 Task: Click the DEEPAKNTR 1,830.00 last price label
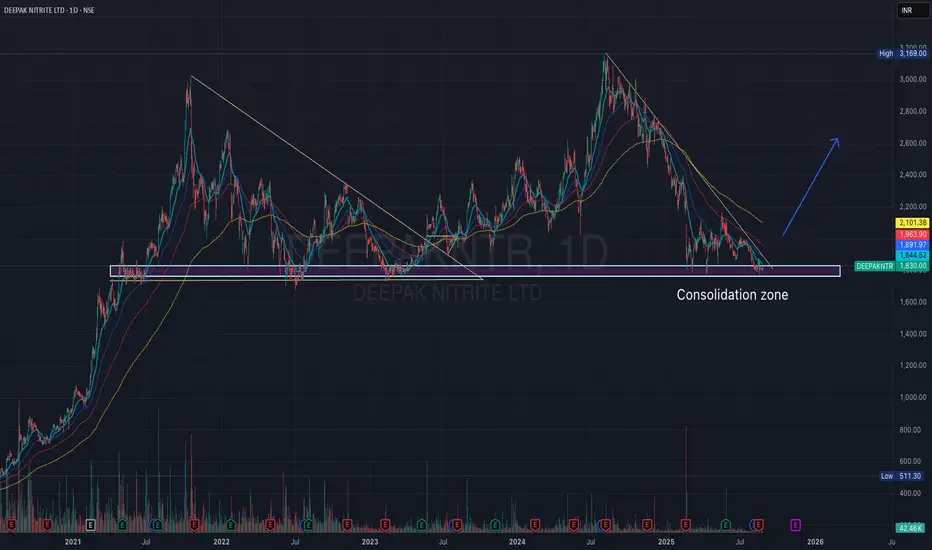pos(892,266)
